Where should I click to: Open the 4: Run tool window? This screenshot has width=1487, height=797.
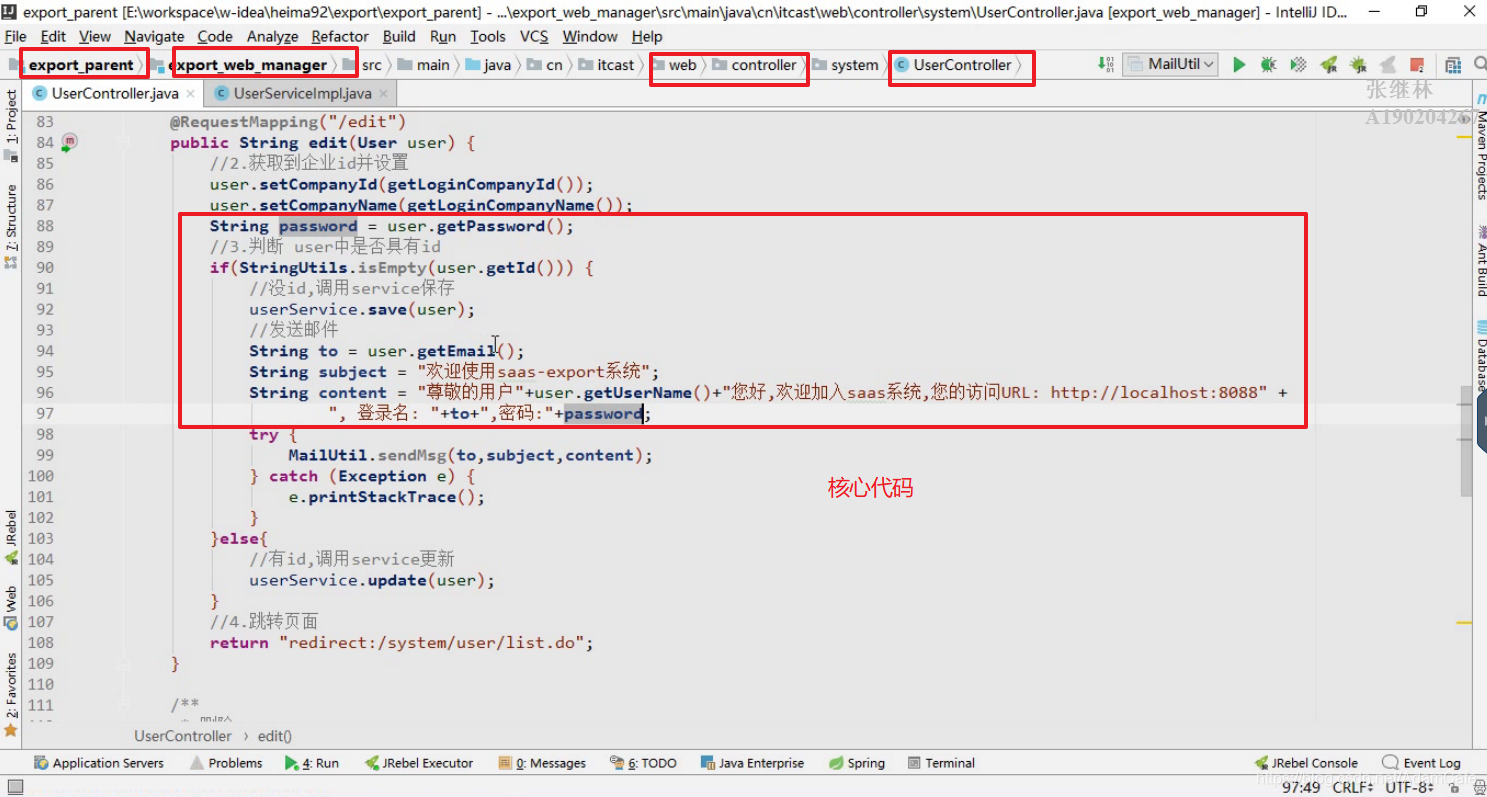pyautogui.click(x=312, y=763)
